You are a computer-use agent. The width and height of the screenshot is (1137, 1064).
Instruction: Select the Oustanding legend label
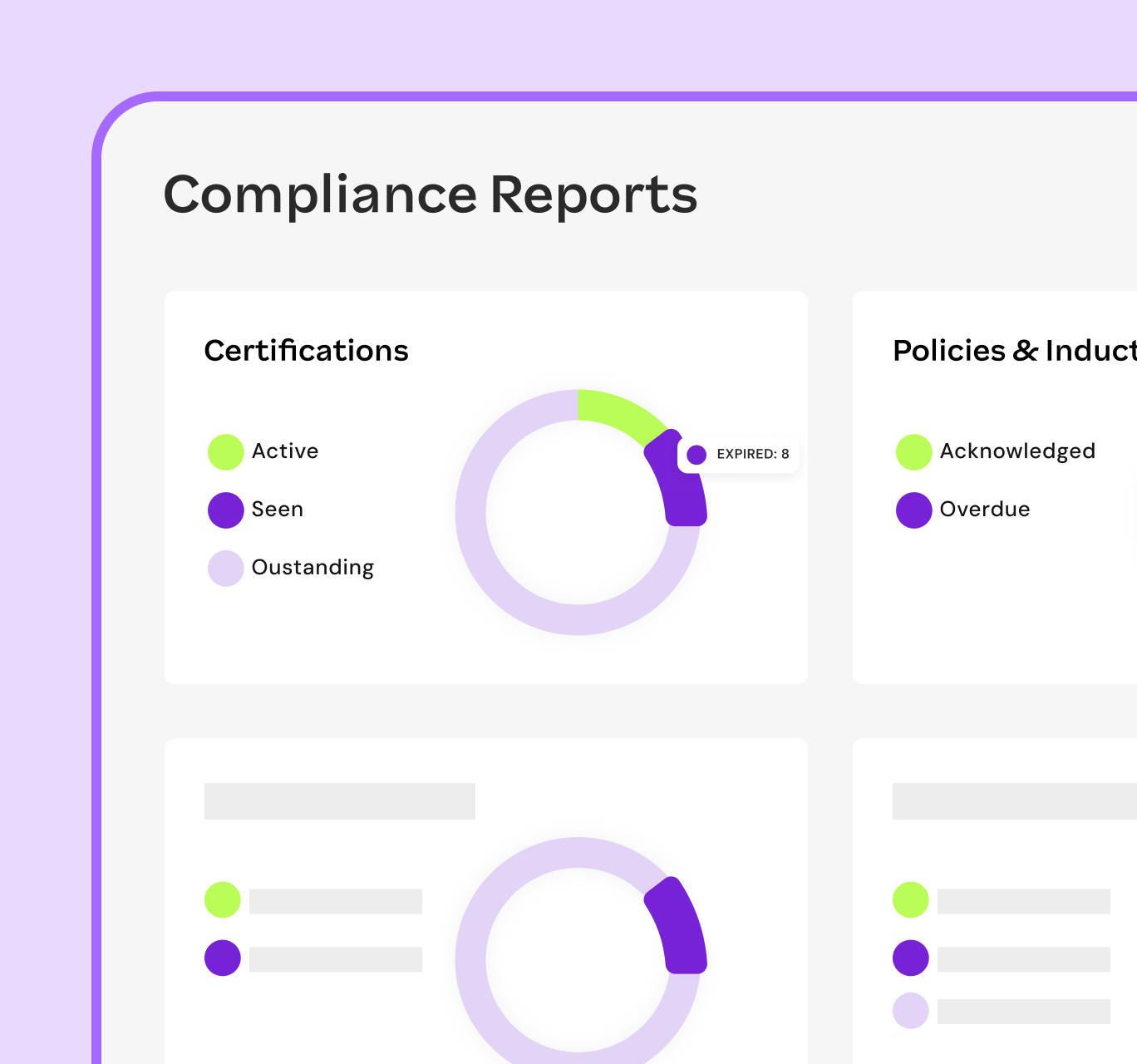click(313, 568)
